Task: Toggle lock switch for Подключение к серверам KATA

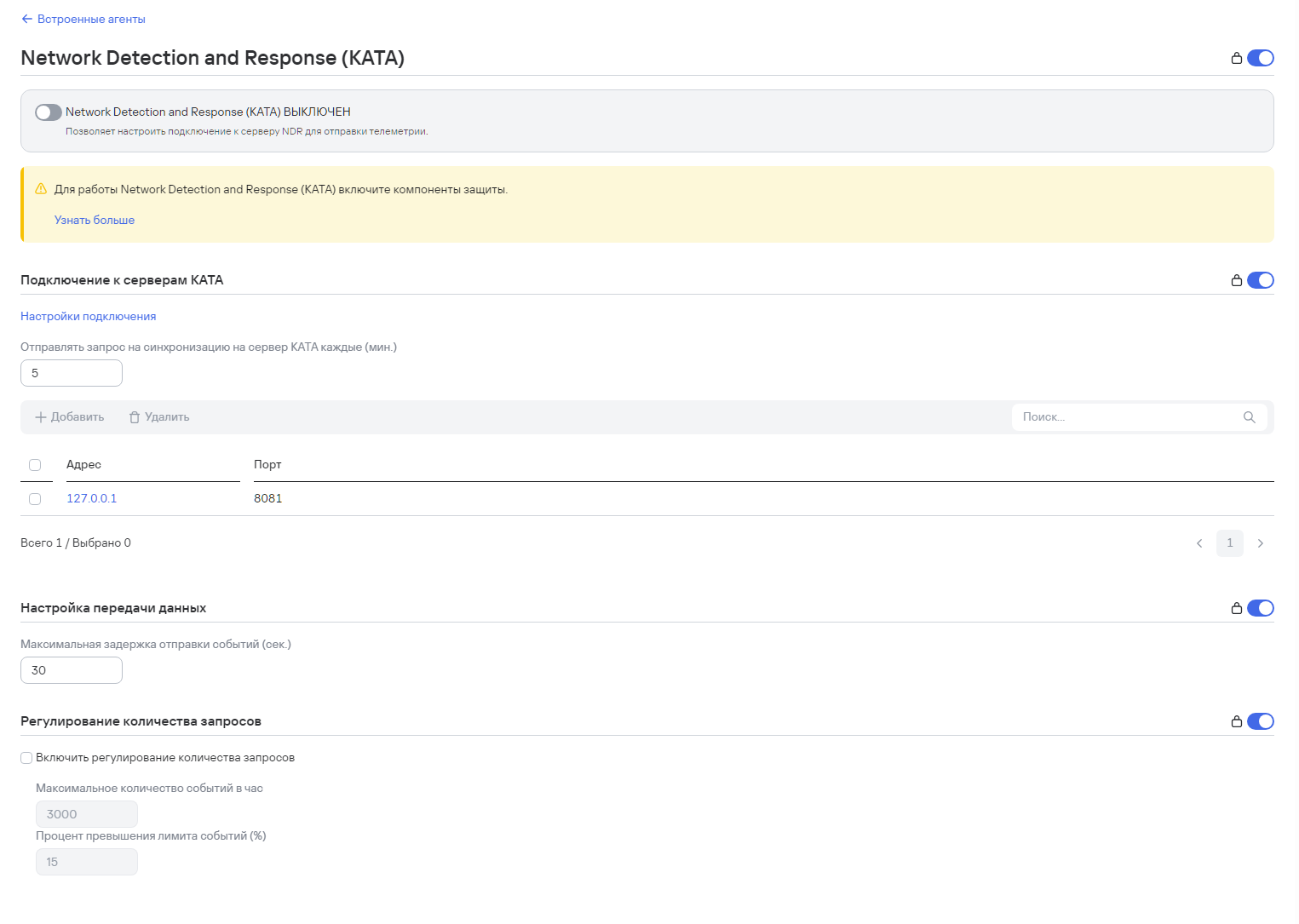Action: tap(1260, 280)
